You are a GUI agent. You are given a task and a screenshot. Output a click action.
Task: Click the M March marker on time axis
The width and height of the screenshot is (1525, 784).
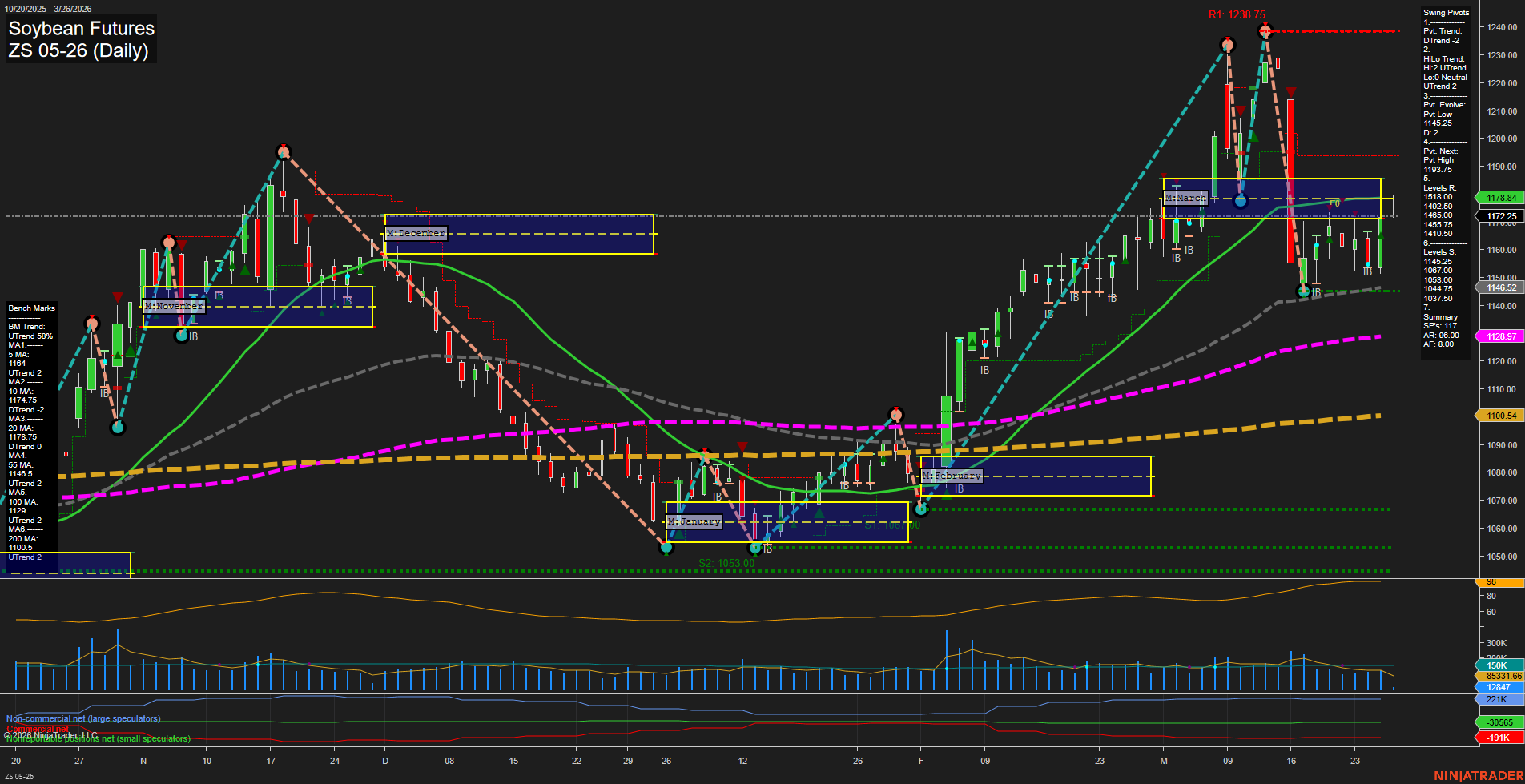(x=1164, y=761)
